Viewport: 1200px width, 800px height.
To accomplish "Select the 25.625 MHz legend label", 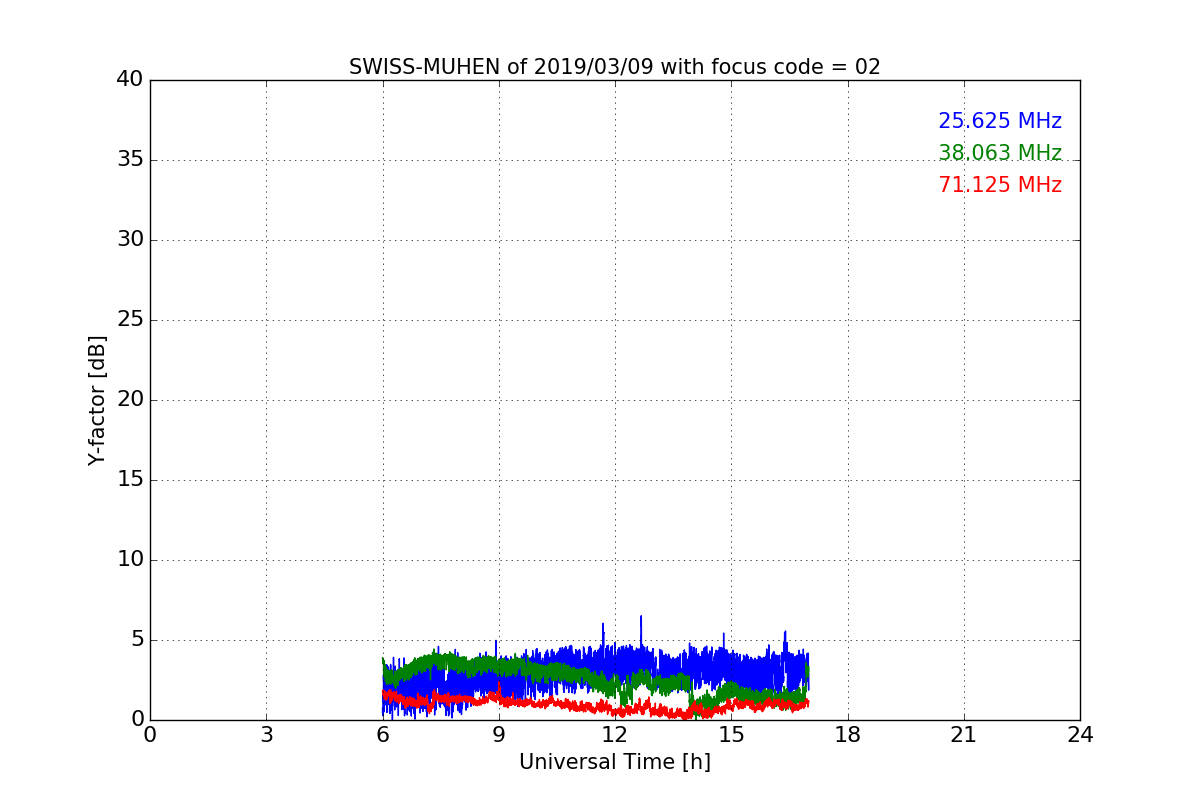I will (x=1000, y=121).
